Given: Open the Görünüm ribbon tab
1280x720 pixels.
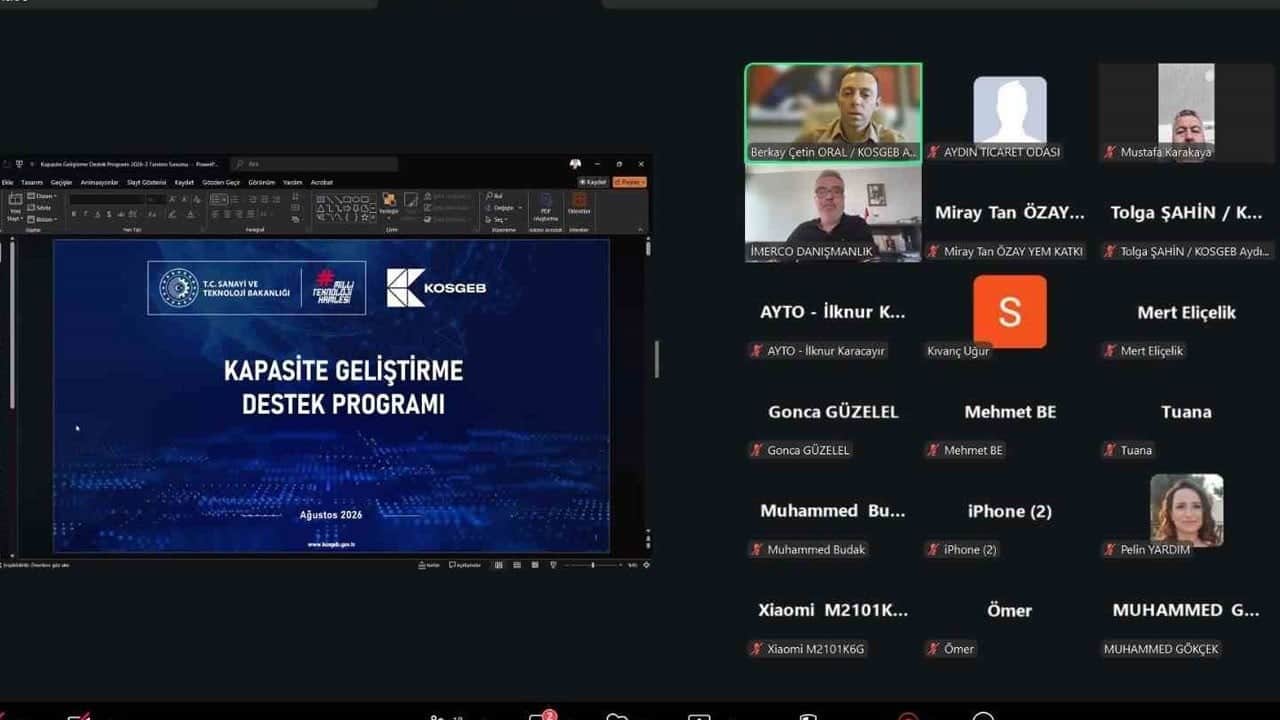Looking at the screenshot, I should click(261, 182).
